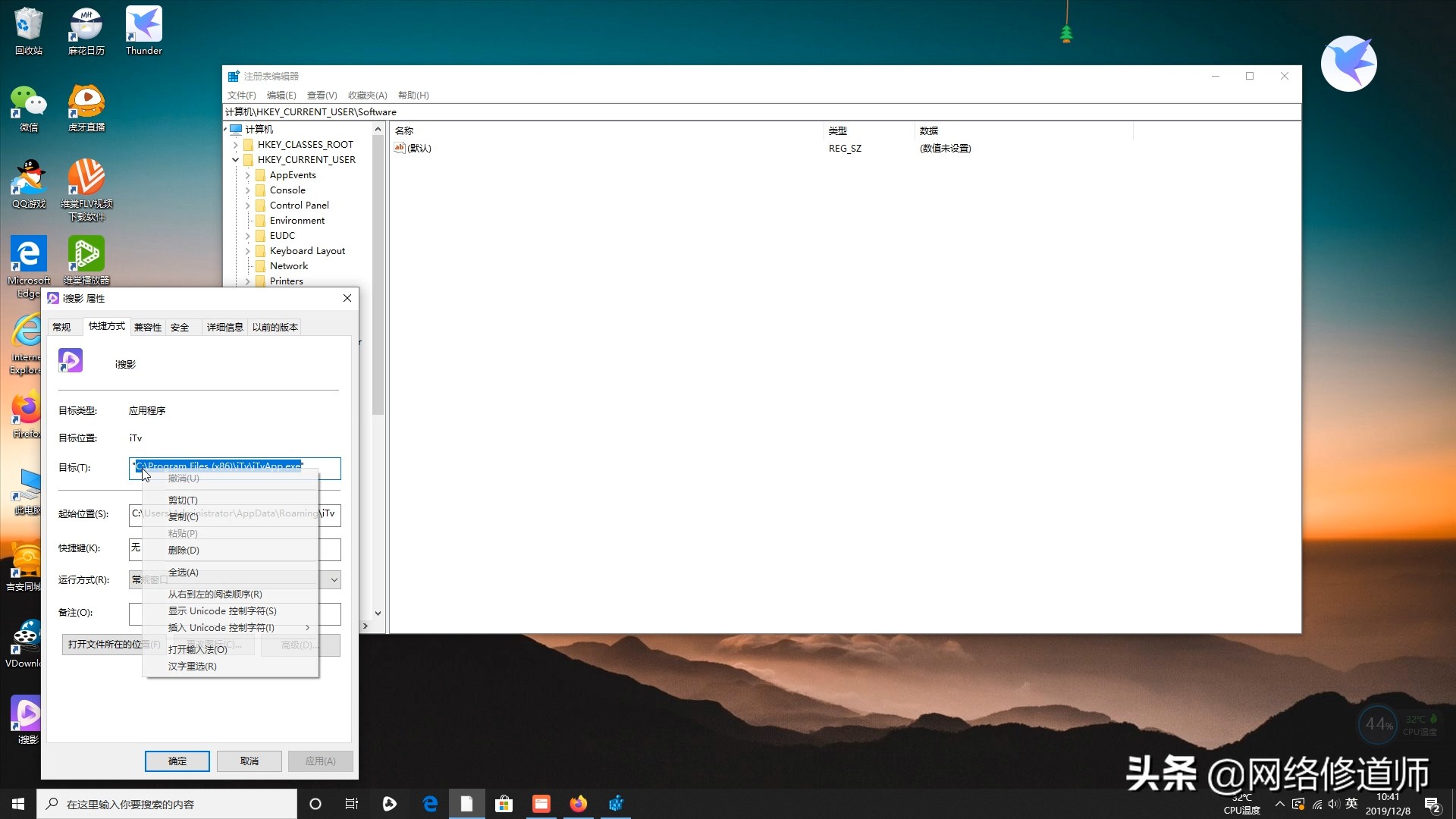The width and height of the screenshot is (1456, 819).
Task: Expand the Keyboard Layout registry key
Action: coord(248,250)
